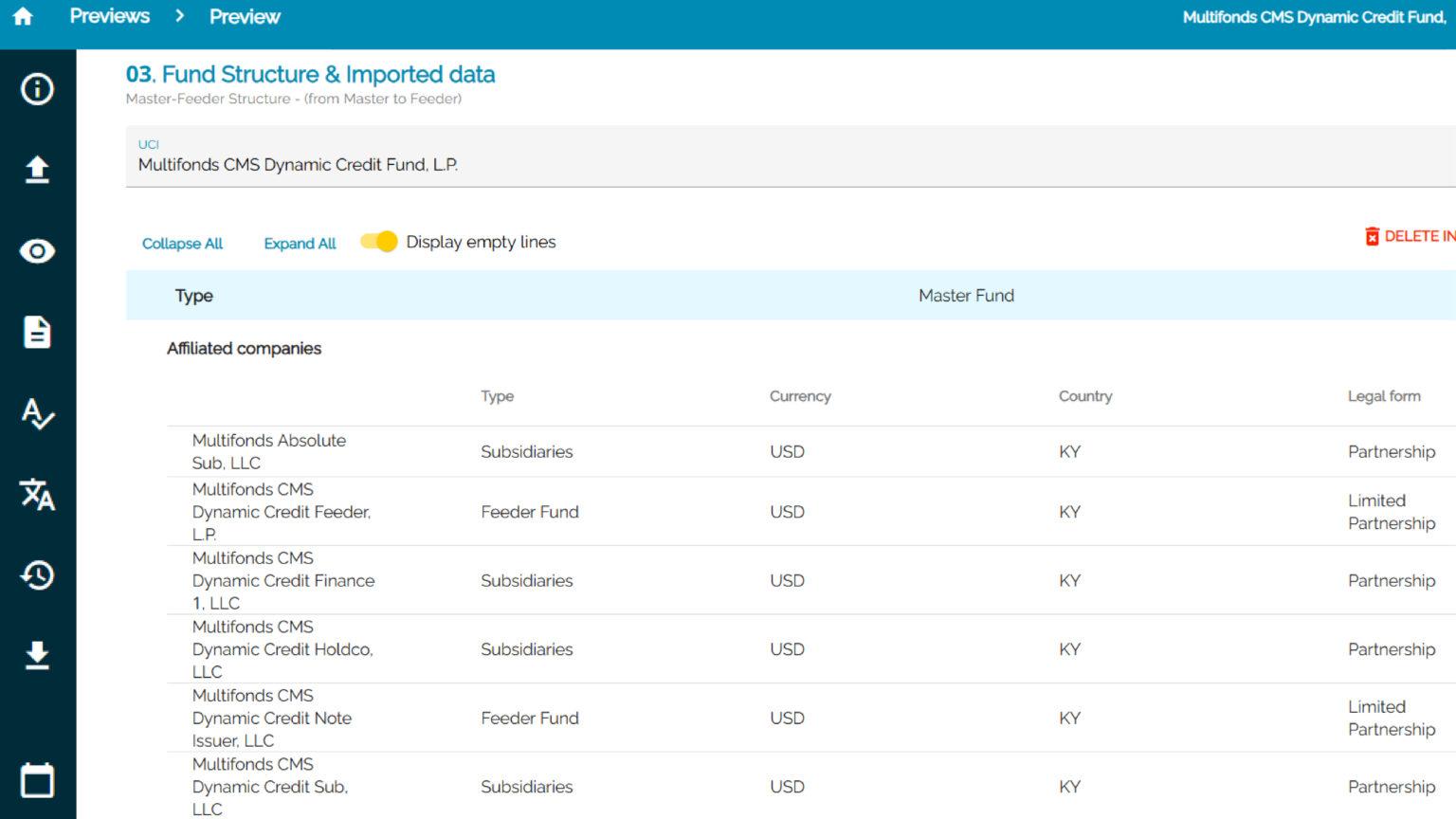Select Multifonds CMS Dynamic Credit Holdco, LLC
Viewport: 1456px width, 819px height.
tap(282, 649)
